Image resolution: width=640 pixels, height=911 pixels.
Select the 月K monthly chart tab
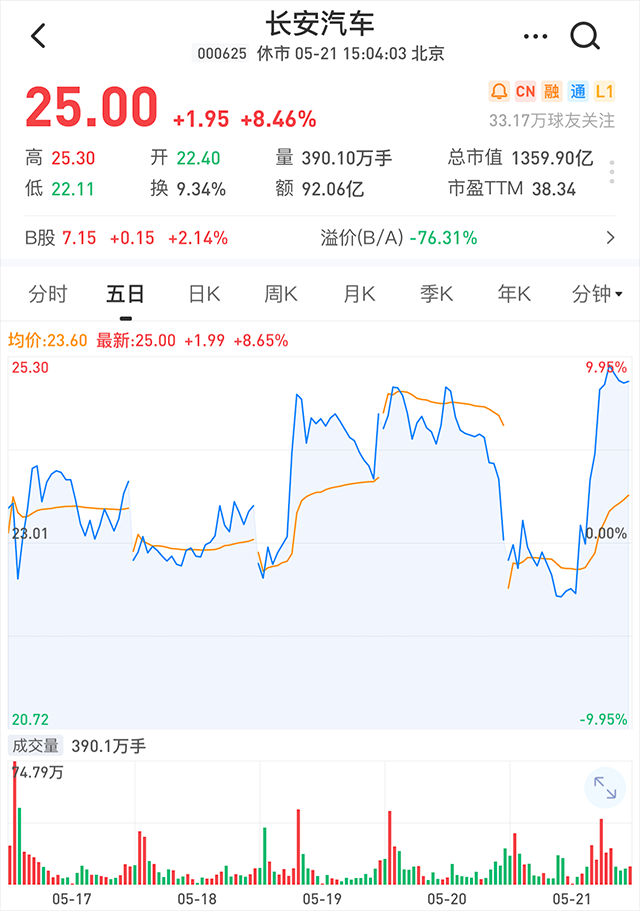click(x=359, y=294)
